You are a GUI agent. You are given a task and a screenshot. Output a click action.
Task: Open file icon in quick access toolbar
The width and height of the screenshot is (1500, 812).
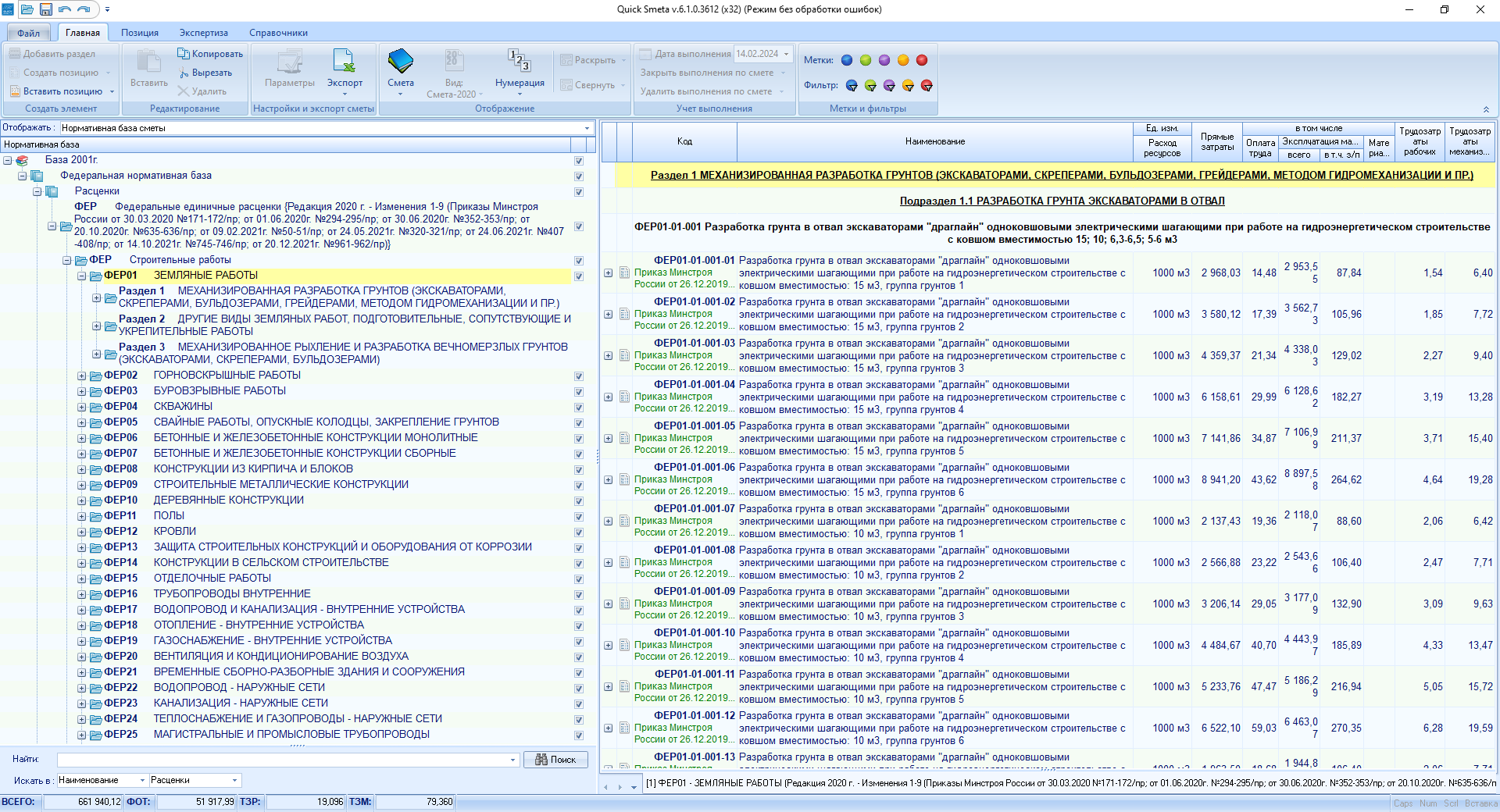pyautogui.click(x=27, y=9)
